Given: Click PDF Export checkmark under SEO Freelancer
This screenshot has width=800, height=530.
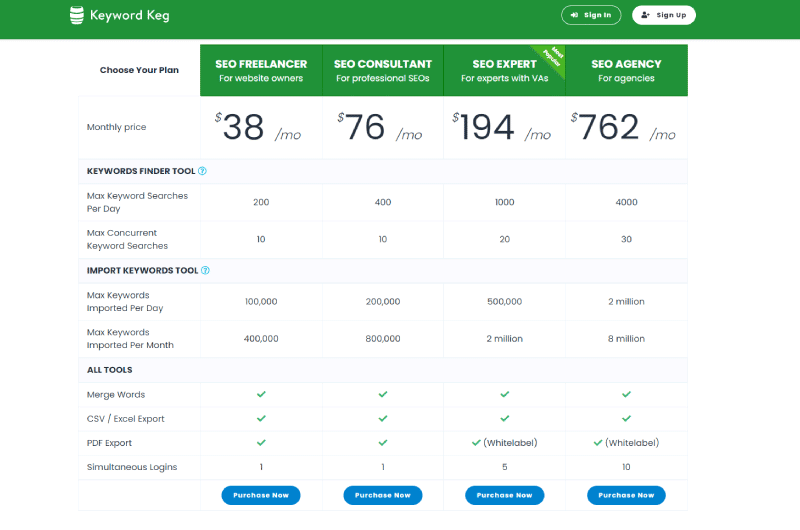Looking at the screenshot, I should point(261,443).
